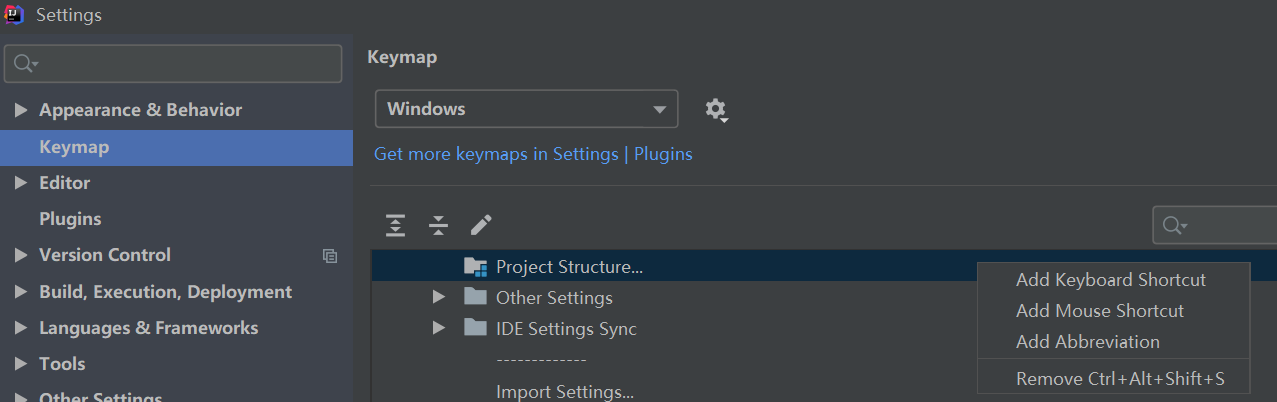Open the Windows keymap scheme dropdown

(x=526, y=109)
